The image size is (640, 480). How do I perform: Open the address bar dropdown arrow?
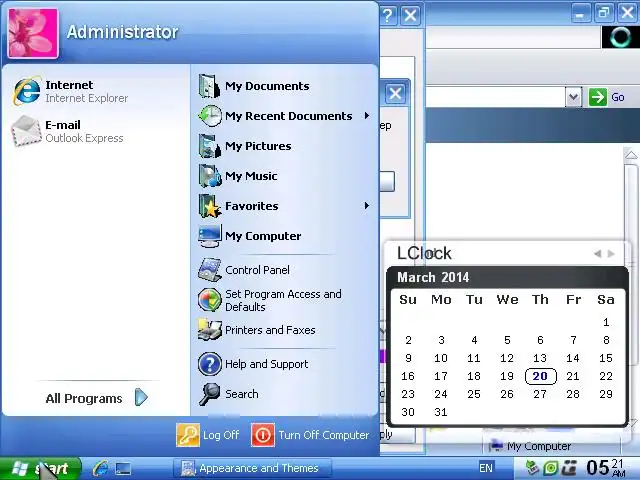pyautogui.click(x=573, y=97)
